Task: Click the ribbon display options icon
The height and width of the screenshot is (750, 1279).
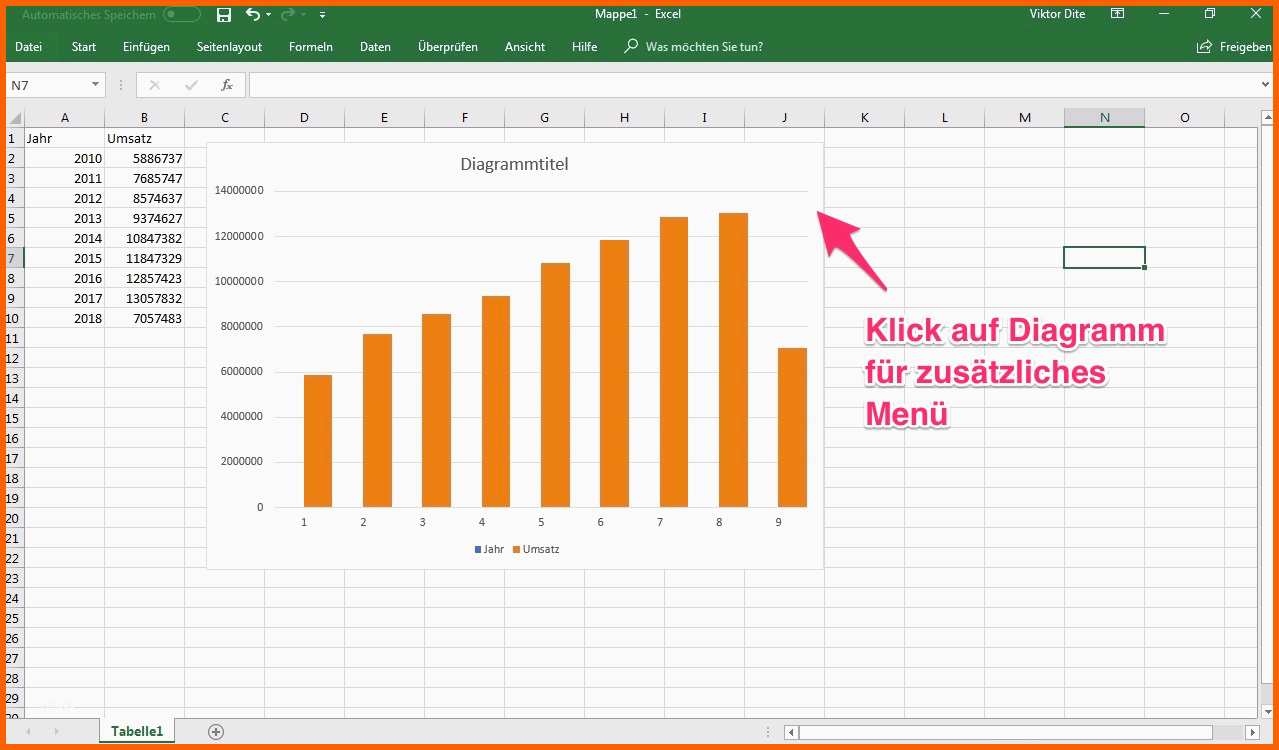Action: 1117,14
